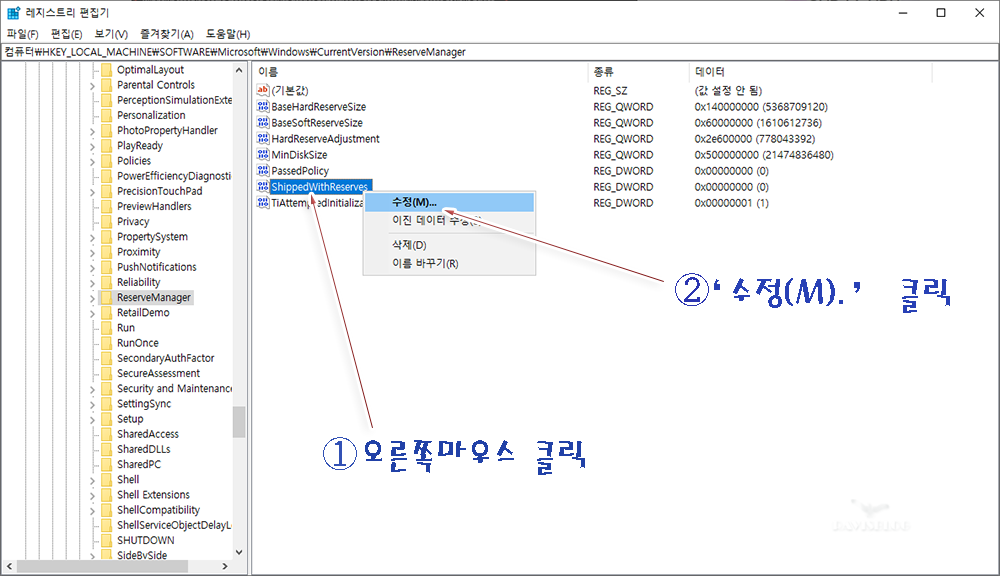Choose 이름 바꾸기(R) in the context menu
1000x576 pixels.
(449, 263)
